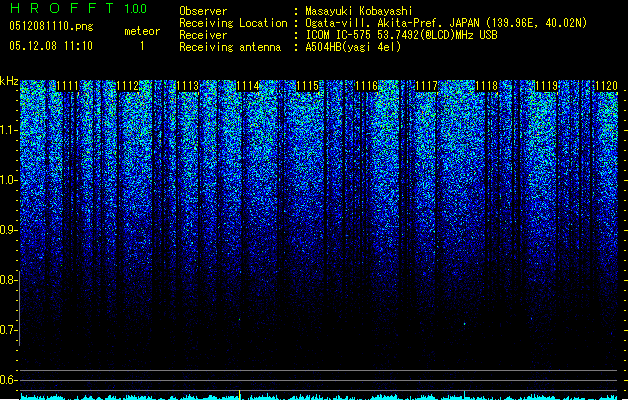629x400 pixels.
Task: Click the 'meteor' count label
Action: (142, 31)
